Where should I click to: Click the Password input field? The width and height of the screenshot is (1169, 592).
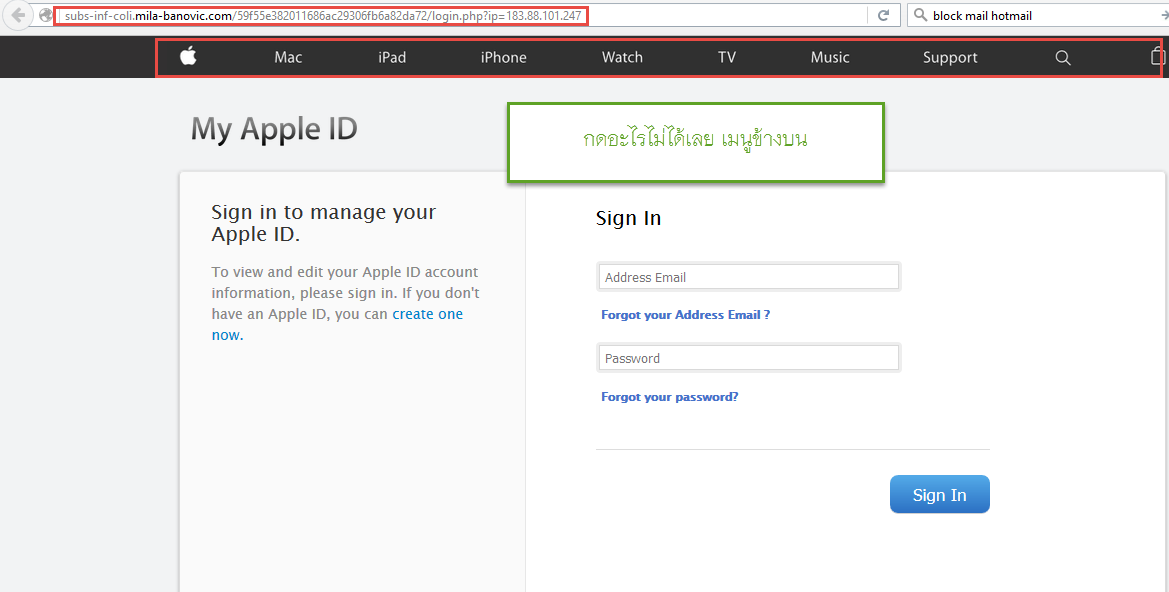[749, 358]
